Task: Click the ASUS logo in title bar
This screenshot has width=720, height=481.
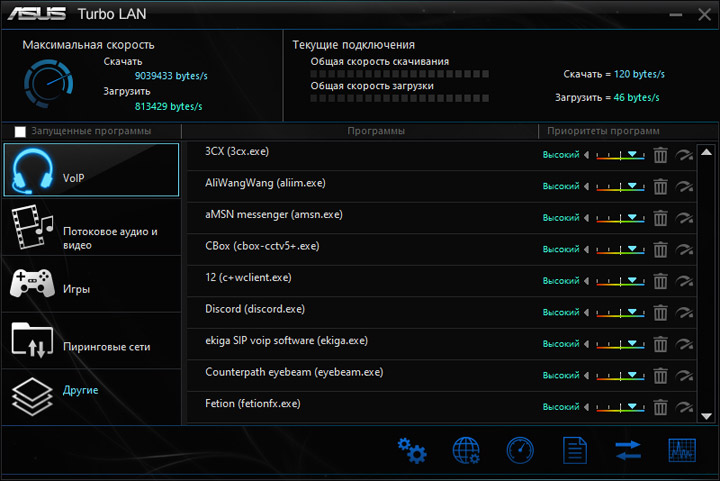Action: tap(37, 14)
